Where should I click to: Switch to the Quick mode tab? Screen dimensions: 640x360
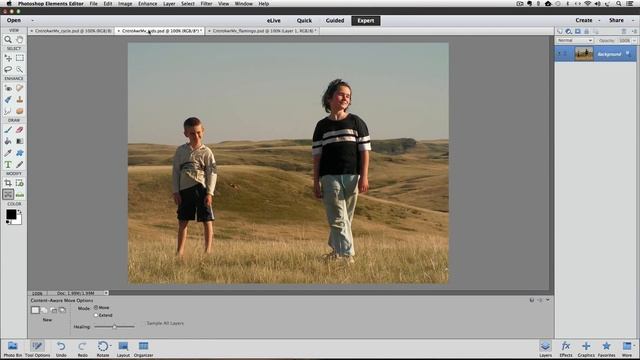[304, 20]
